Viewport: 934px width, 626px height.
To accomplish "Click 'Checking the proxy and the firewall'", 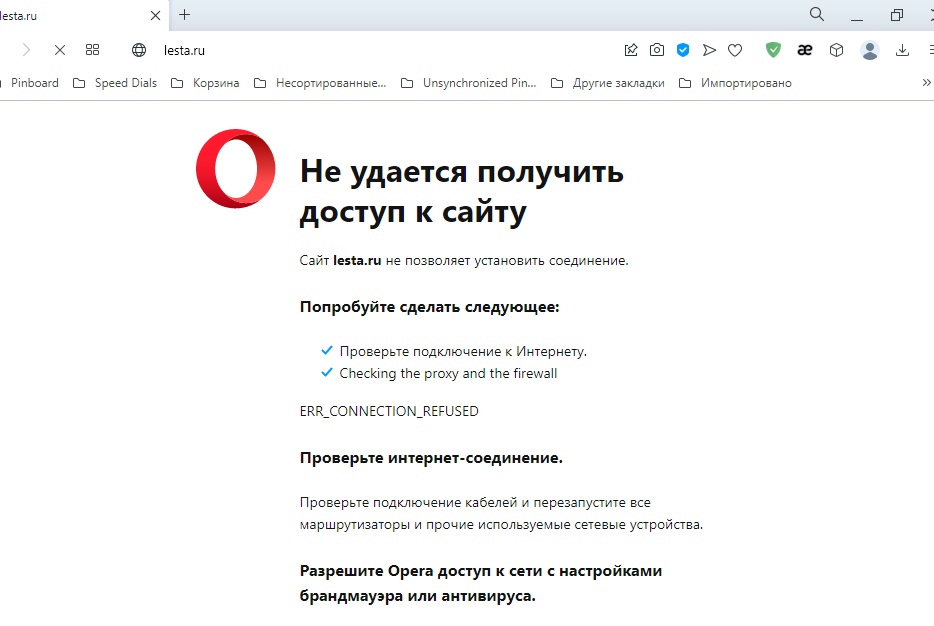I will 448,373.
